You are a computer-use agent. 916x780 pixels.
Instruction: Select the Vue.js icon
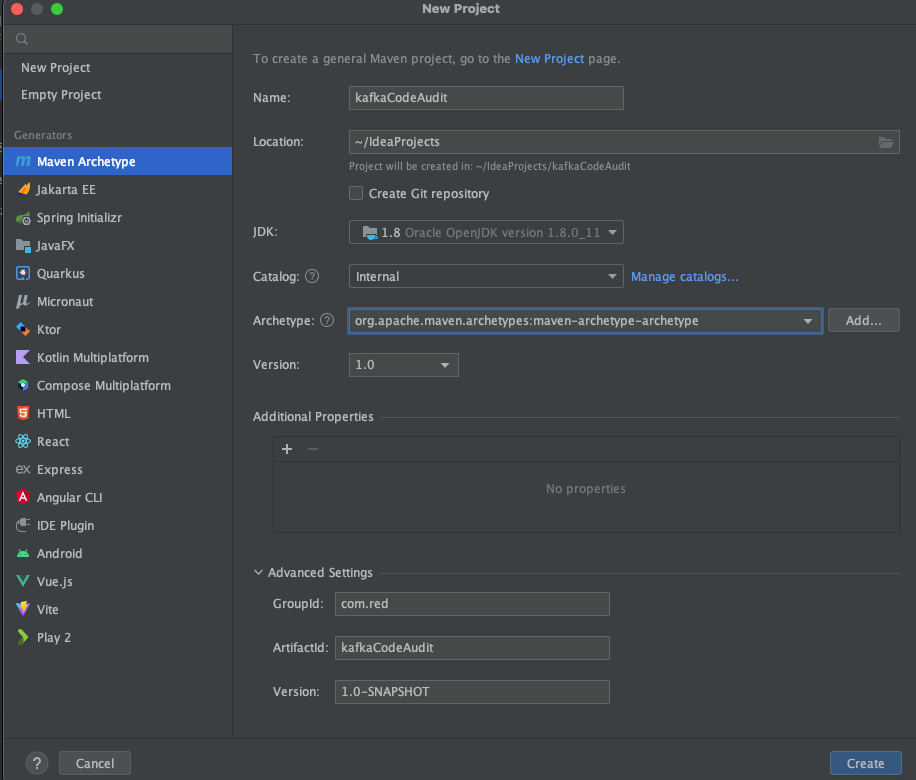click(x=23, y=581)
